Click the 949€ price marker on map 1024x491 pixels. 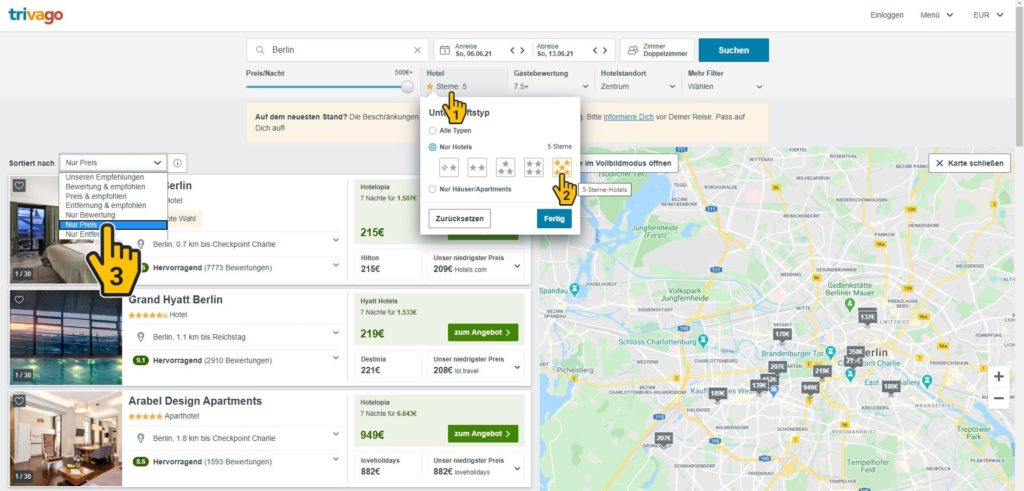(810, 387)
